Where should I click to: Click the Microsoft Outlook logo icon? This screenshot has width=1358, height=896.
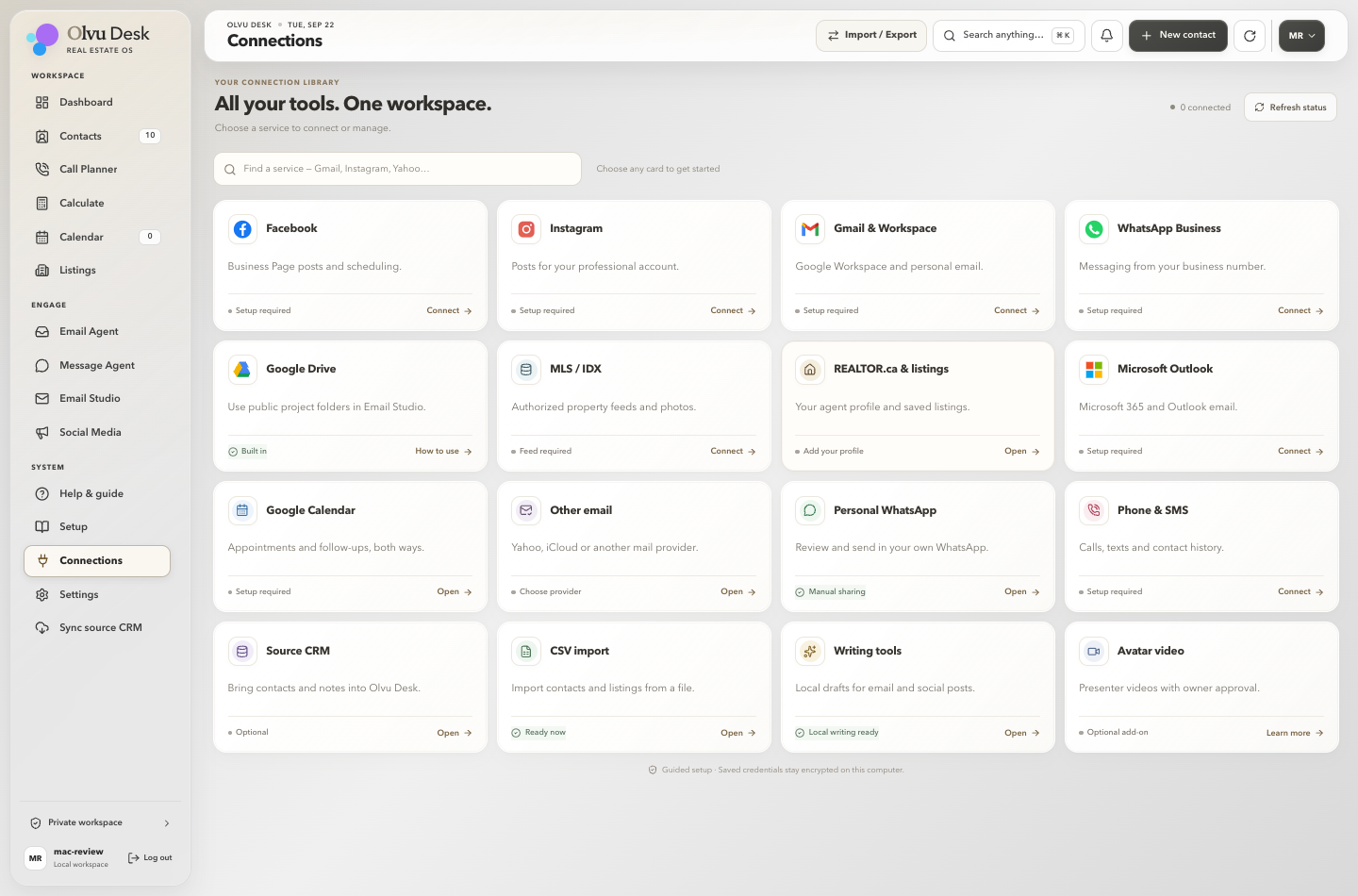click(1094, 370)
